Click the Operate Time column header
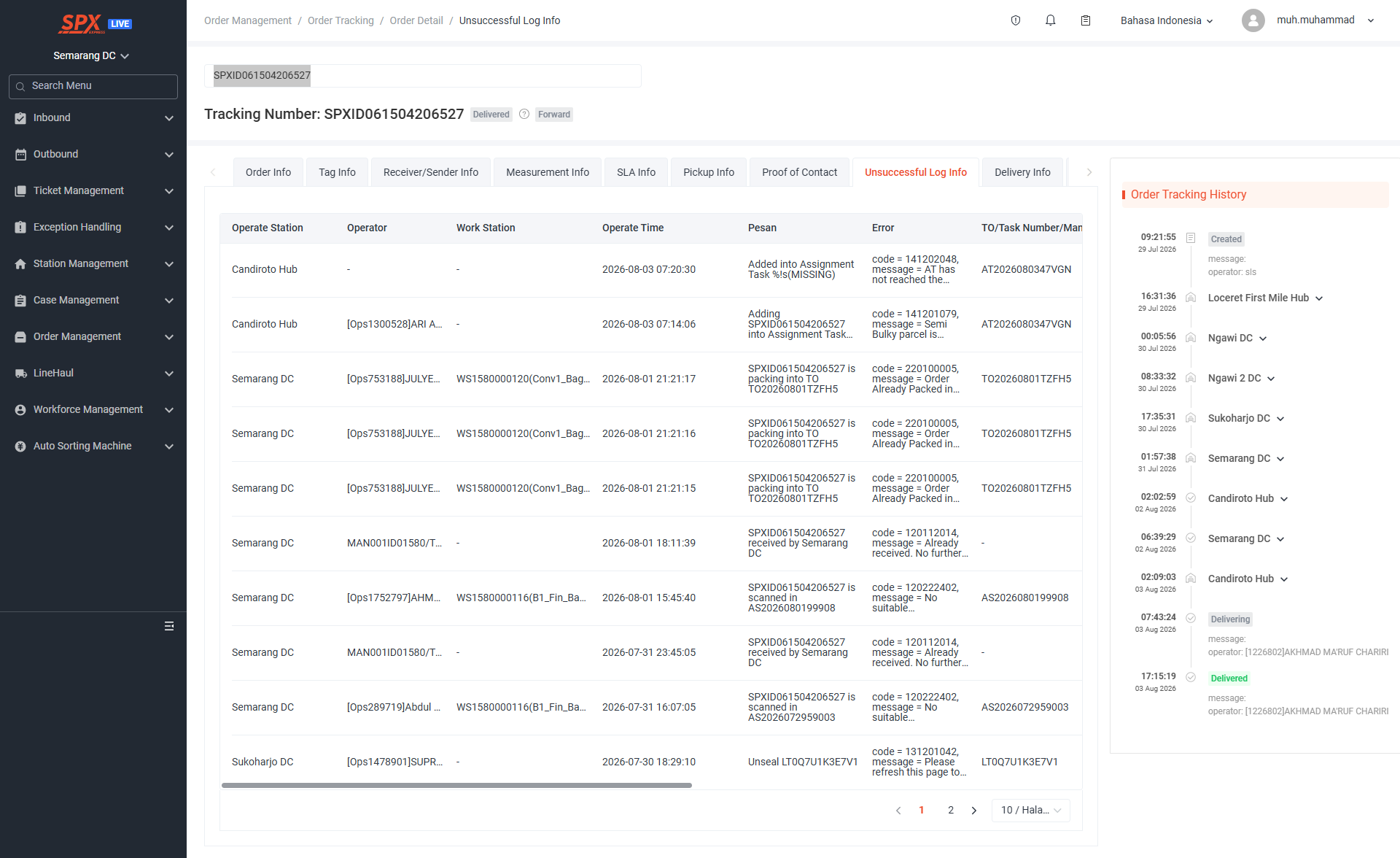Screen dimensions: 1400x858 tap(633, 228)
